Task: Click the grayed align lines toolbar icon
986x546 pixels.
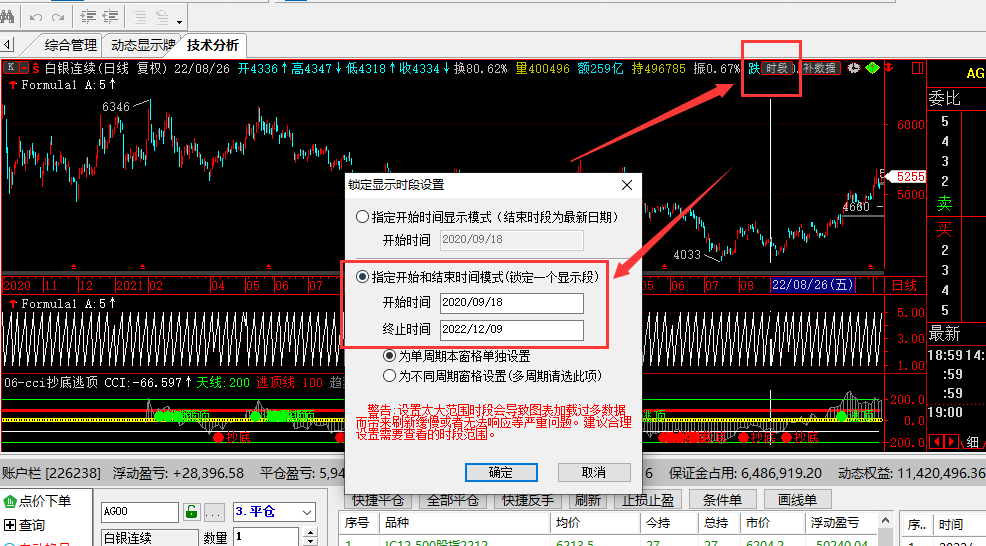Action: tap(140, 17)
